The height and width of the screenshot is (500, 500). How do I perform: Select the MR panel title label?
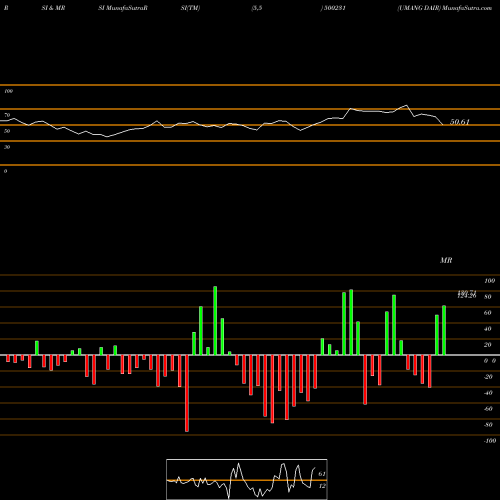(x=446, y=260)
